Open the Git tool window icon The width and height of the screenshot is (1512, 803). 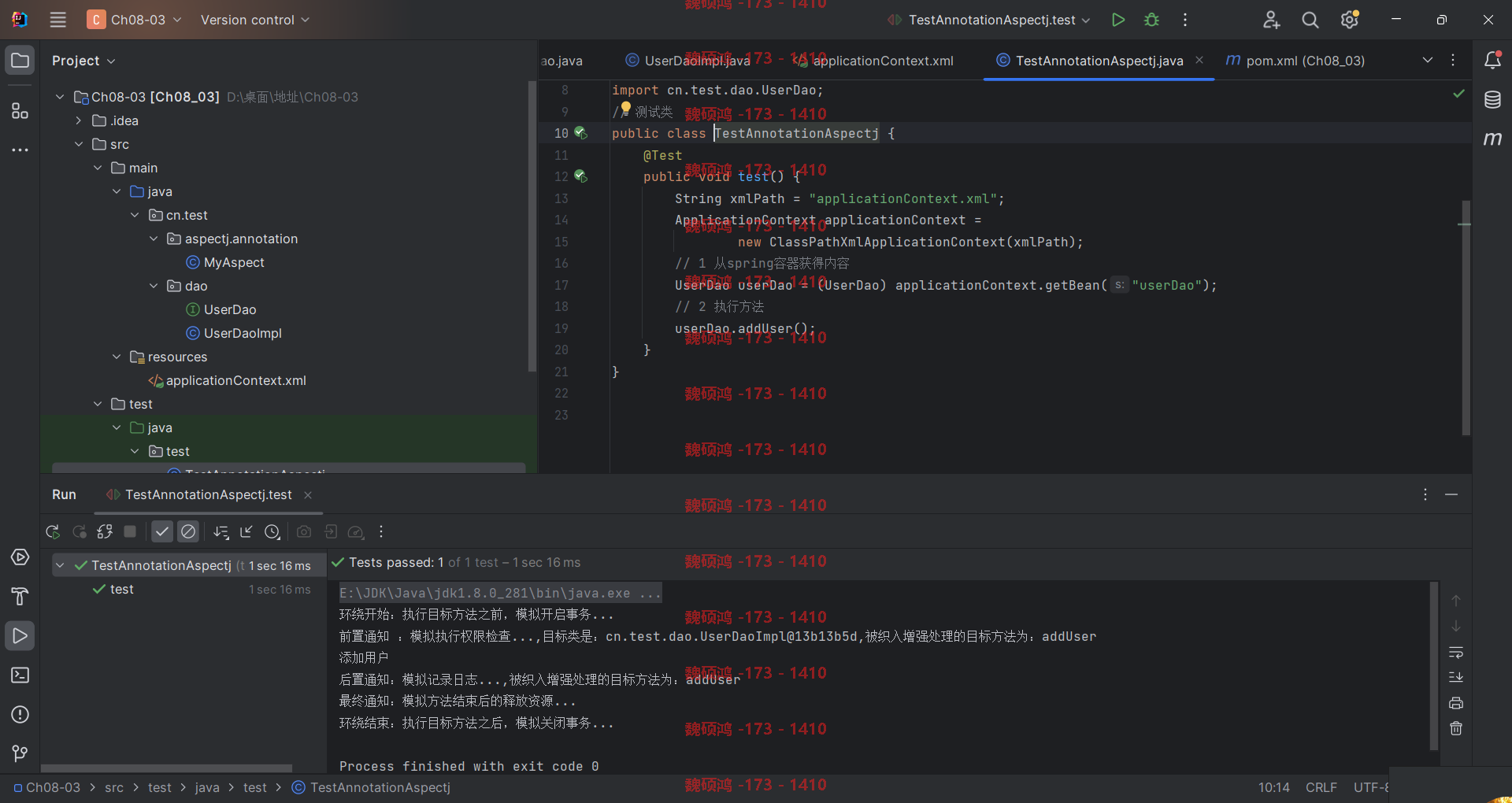(20, 754)
